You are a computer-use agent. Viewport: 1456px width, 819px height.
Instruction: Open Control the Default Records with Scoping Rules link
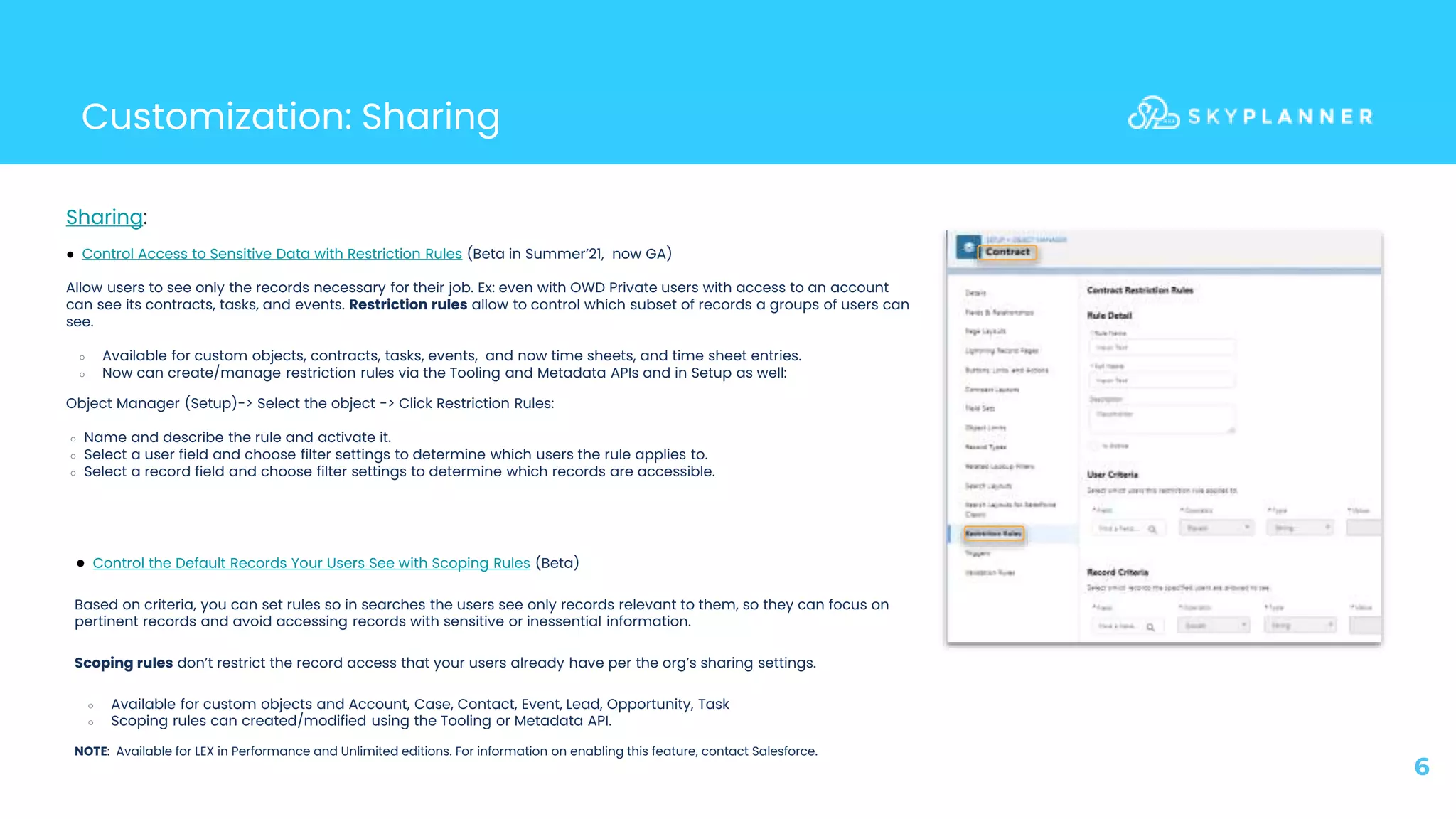[x=311, y=563]
